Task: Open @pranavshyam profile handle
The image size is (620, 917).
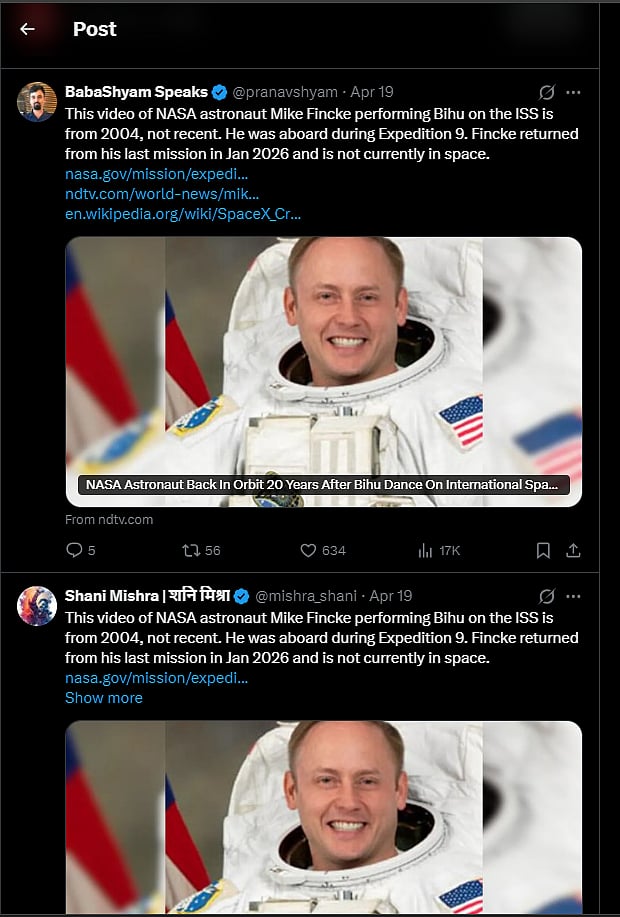Action: point(285,92)
